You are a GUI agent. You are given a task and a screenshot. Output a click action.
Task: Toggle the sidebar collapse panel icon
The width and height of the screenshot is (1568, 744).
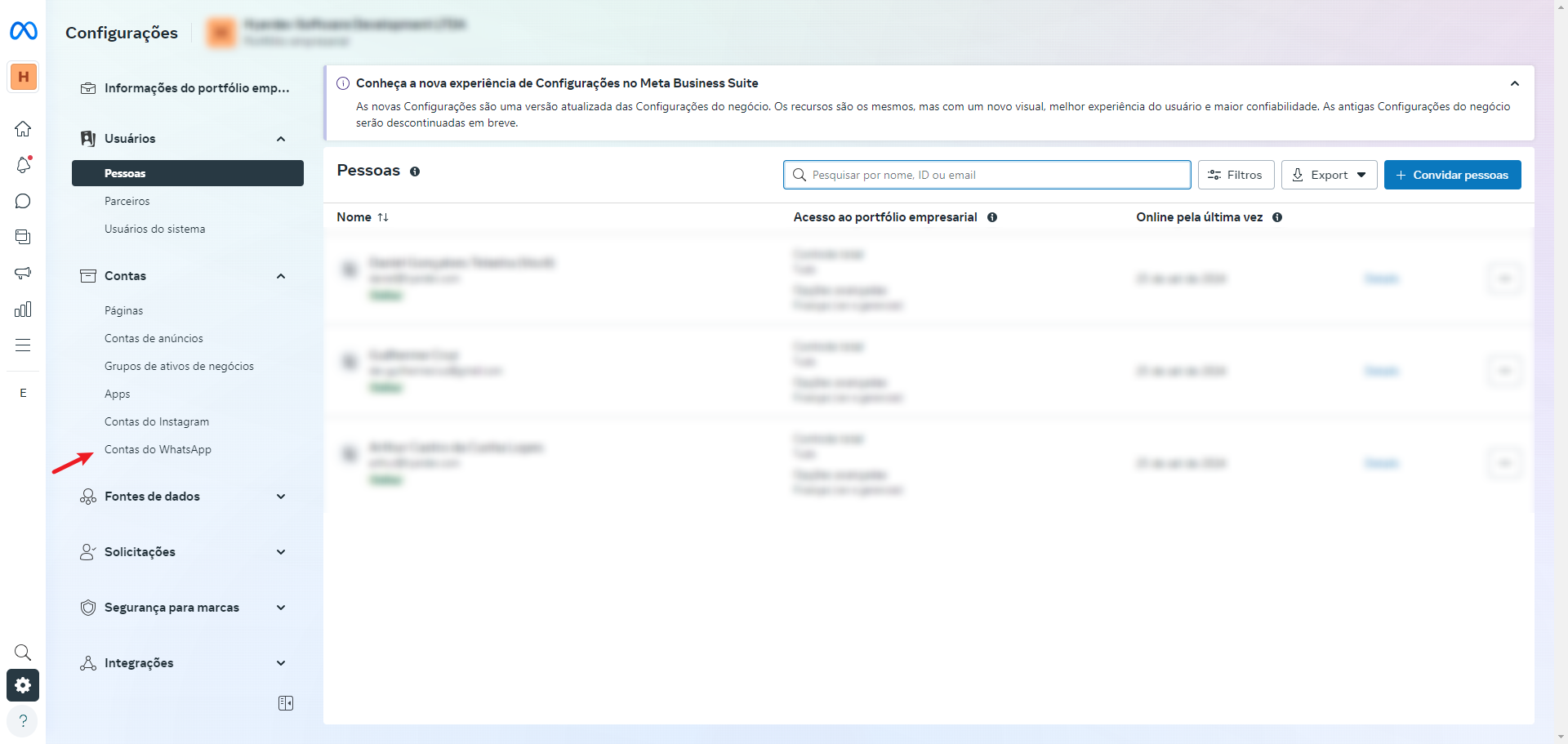tap(285, 703)
